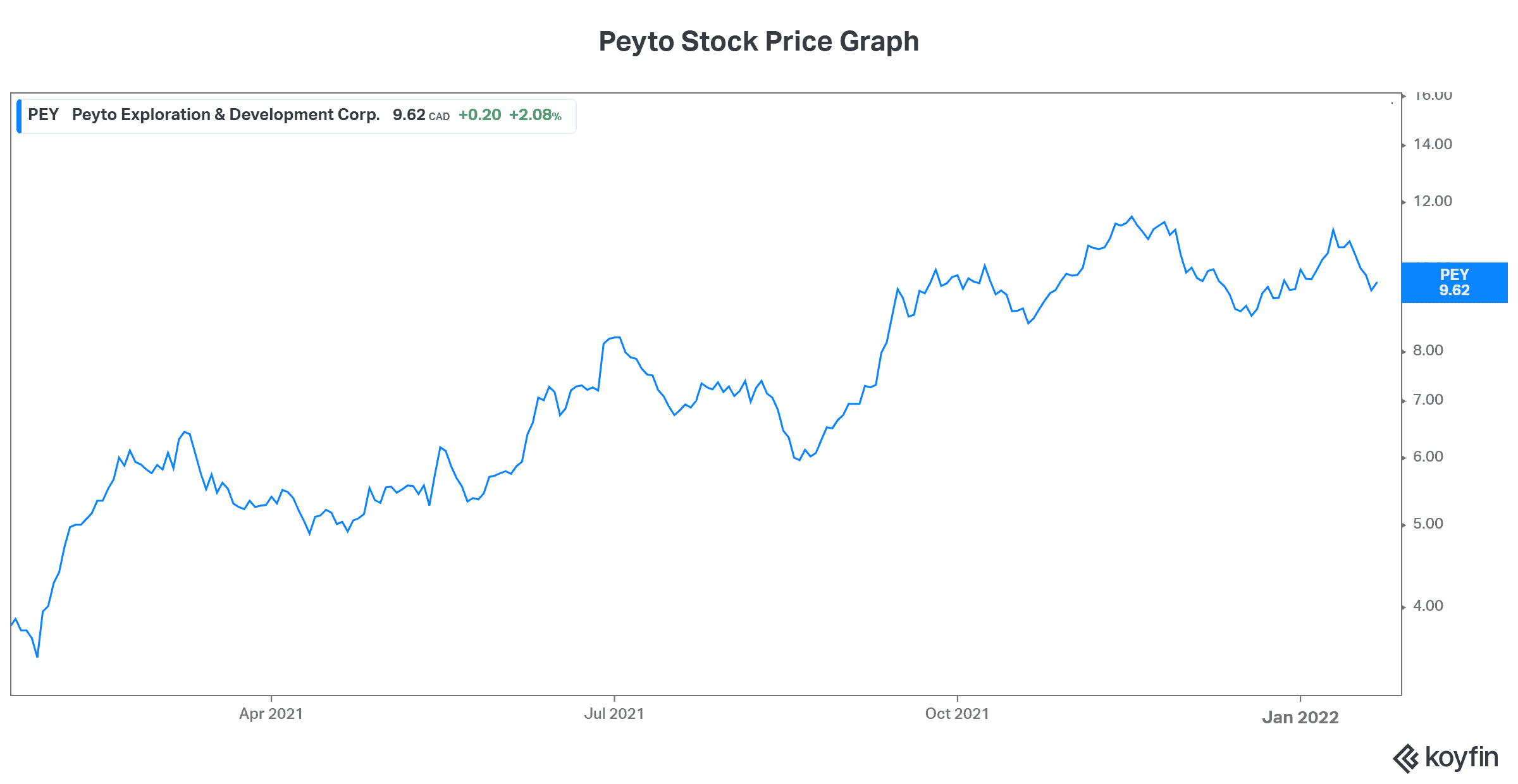Click the Oct 2021 date label
The width and height of the screenshot is (1518, 784).
click(x=957, y=714)
